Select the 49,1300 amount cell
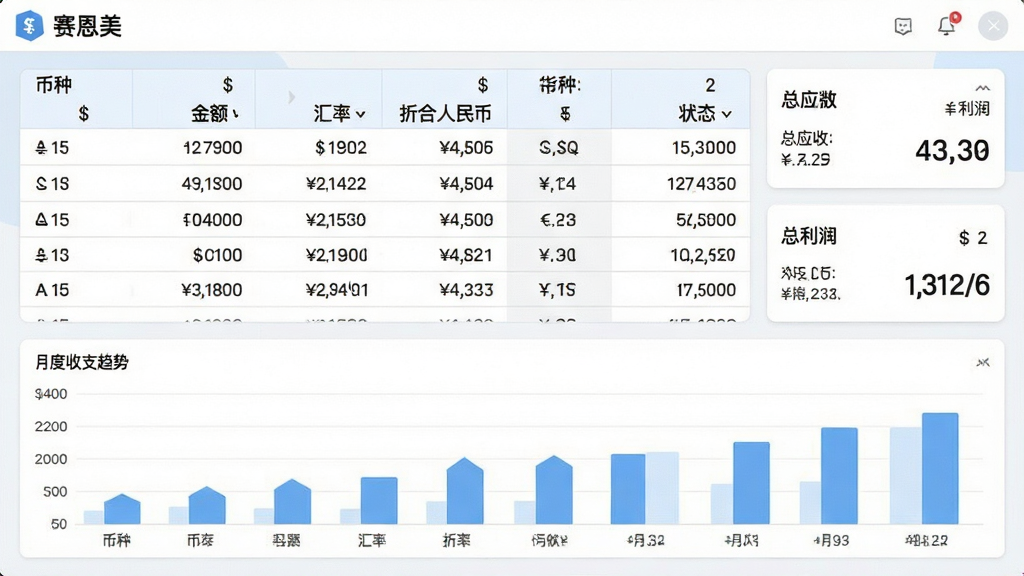Screen dimensions: 1024x576 pyautogui.click(x=212, y=184)
